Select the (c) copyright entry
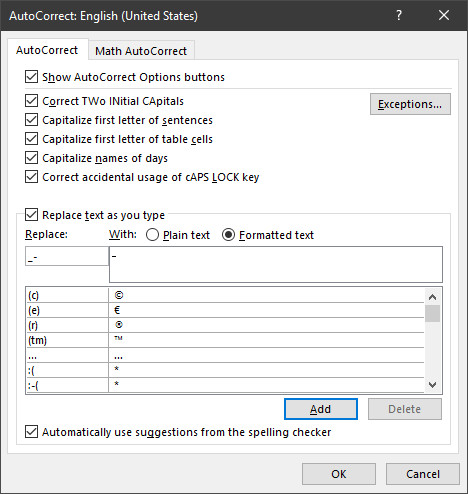This screenshot has width=468, height=494. tap(225, 295)
